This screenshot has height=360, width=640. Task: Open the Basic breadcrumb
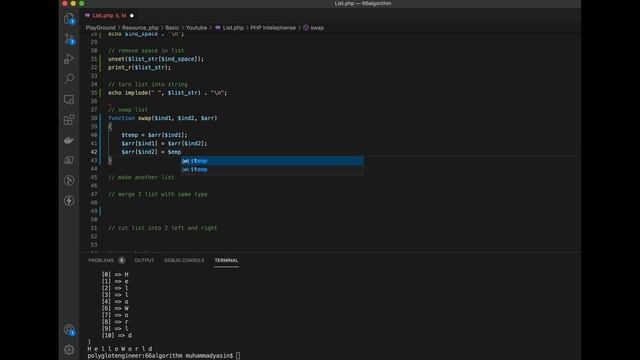click(172, 28)
